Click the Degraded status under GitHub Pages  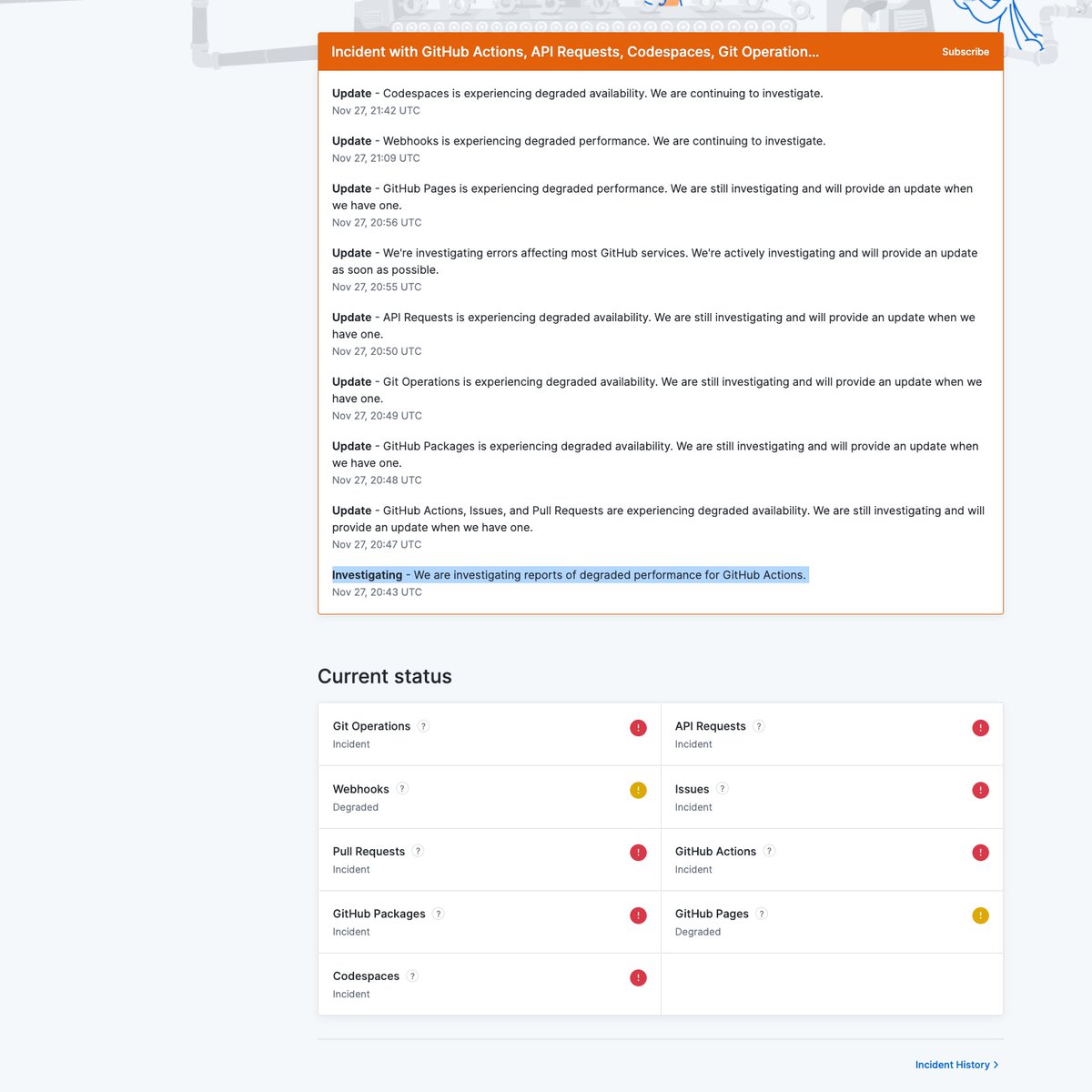(x=697, y=932)
